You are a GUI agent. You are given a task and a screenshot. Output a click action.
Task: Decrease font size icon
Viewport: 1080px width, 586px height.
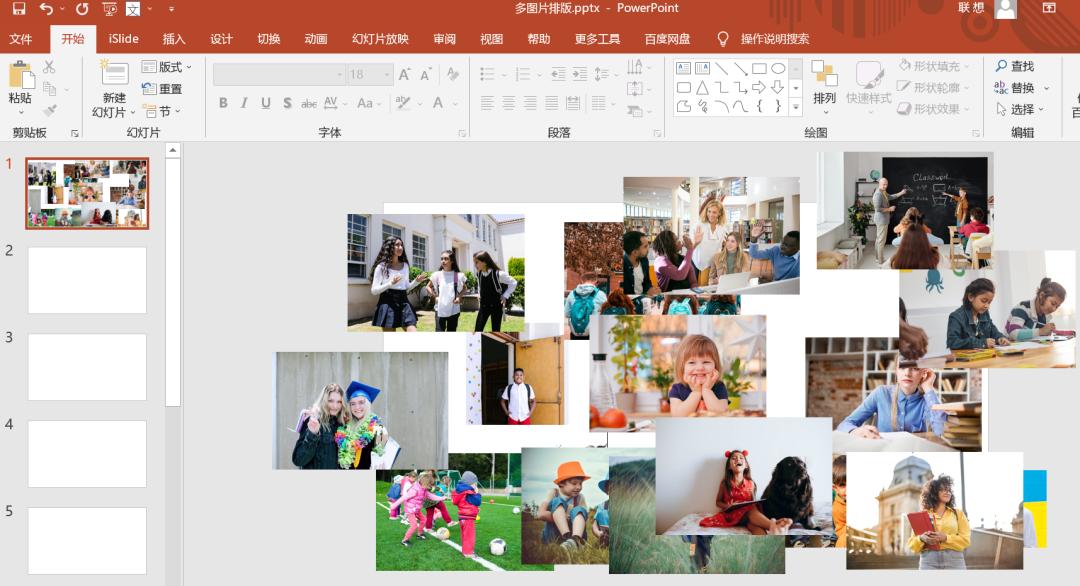426,74
